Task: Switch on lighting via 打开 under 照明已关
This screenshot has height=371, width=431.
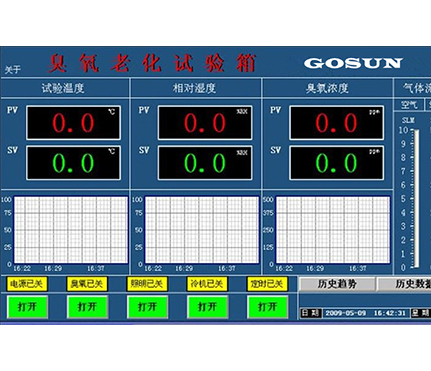Action: coord(147,307)
